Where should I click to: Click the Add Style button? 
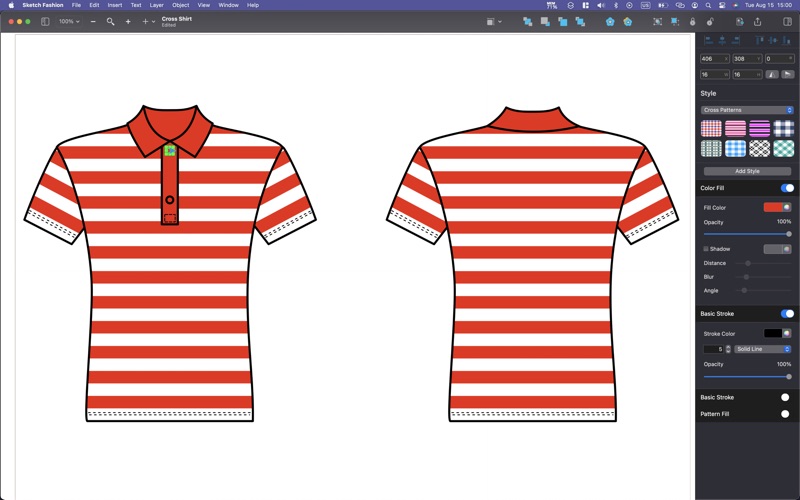coord(747,171)
